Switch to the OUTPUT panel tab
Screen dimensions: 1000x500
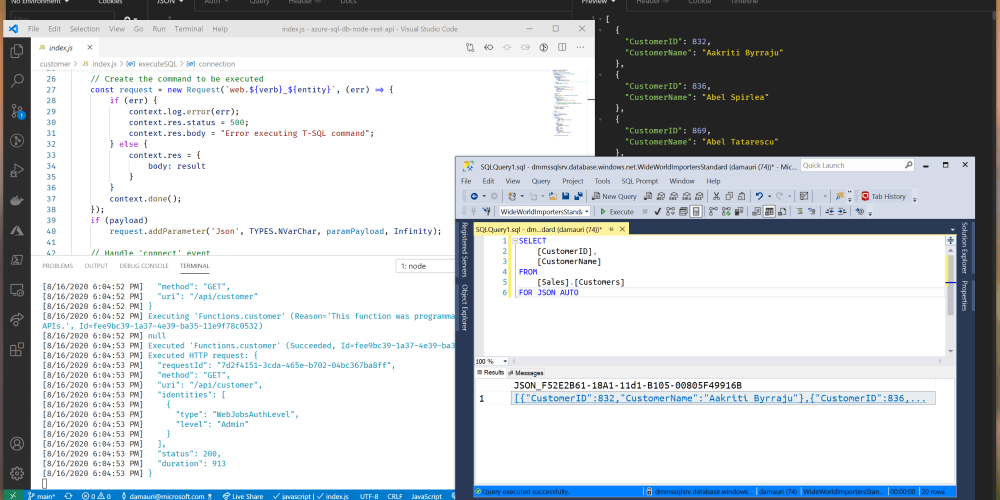pyautogui.click(x=96, y=266)
